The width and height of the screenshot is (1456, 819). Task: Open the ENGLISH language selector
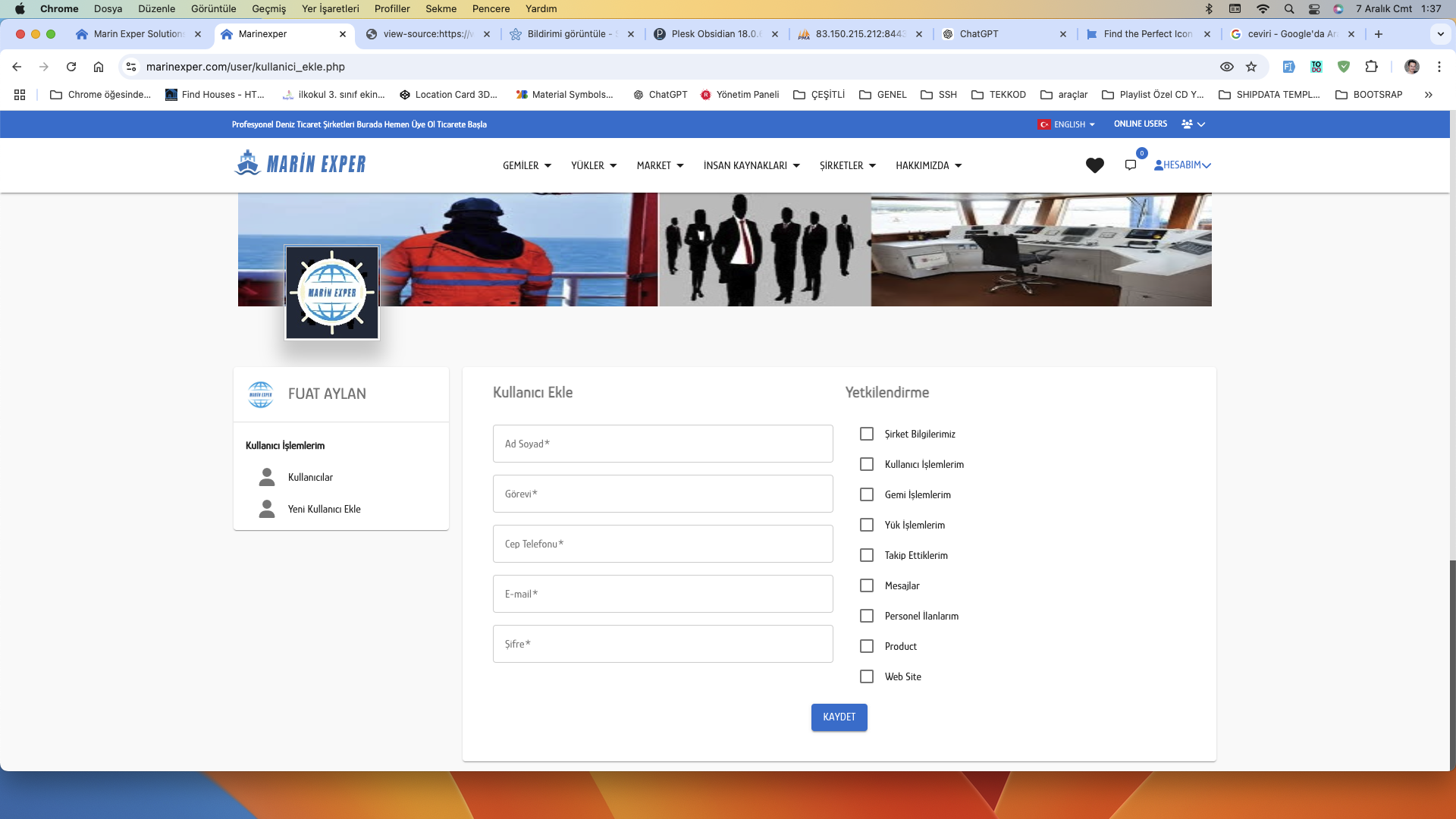click(x=1066, y=124)
